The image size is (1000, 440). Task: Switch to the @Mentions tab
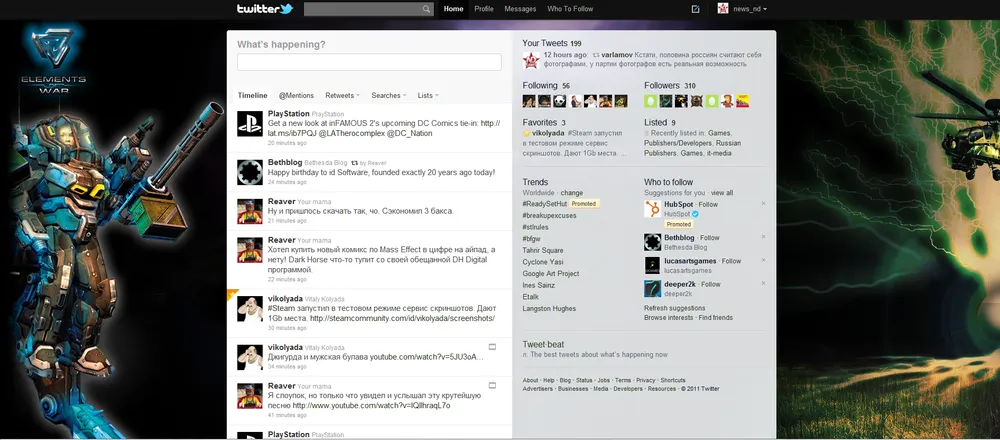pyautogui.click(x=296, y=95)
